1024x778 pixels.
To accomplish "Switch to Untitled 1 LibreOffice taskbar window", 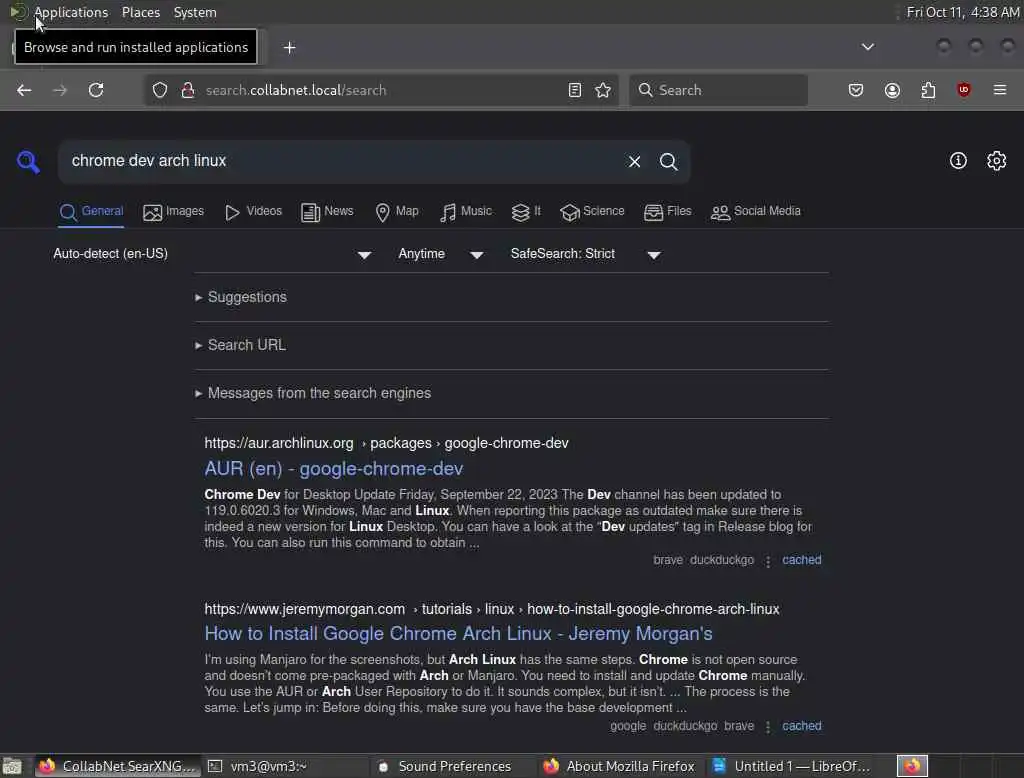I will point(792,766).
